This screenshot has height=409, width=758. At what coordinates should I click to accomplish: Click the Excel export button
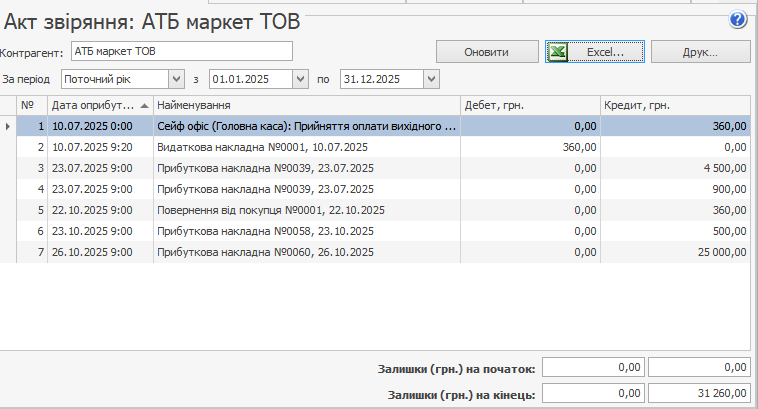[594, 51]
